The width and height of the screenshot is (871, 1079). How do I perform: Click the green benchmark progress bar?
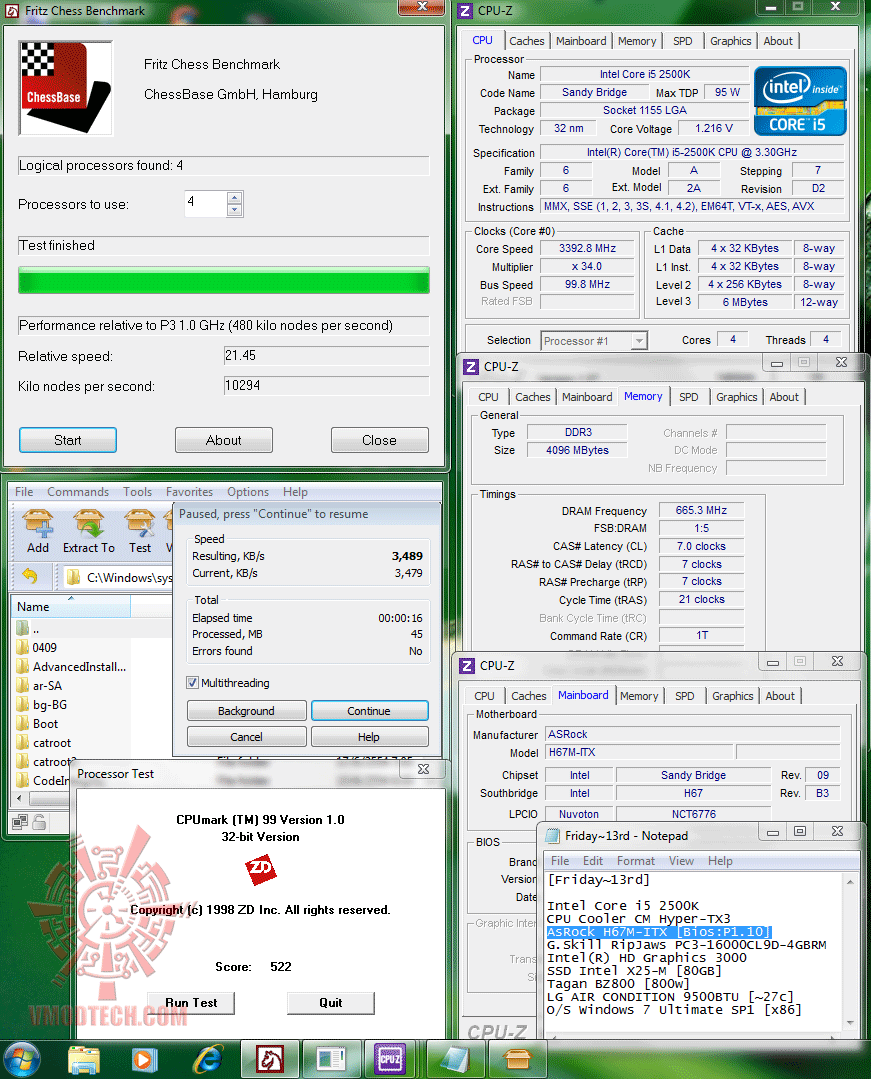pyautogui.click(x=224, y=281)
